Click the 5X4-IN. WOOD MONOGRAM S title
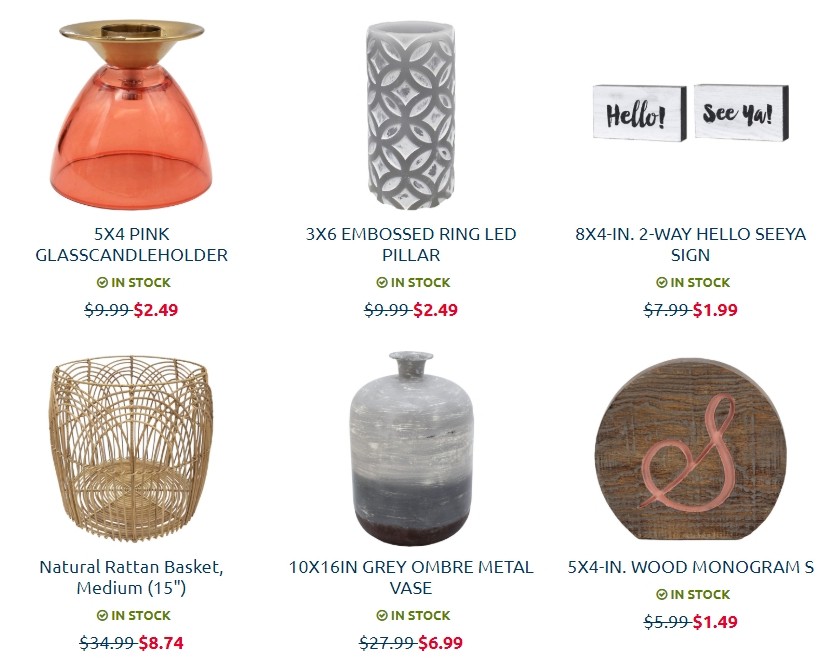The height and width of the screenshot is (671, 828). point(691,567)
